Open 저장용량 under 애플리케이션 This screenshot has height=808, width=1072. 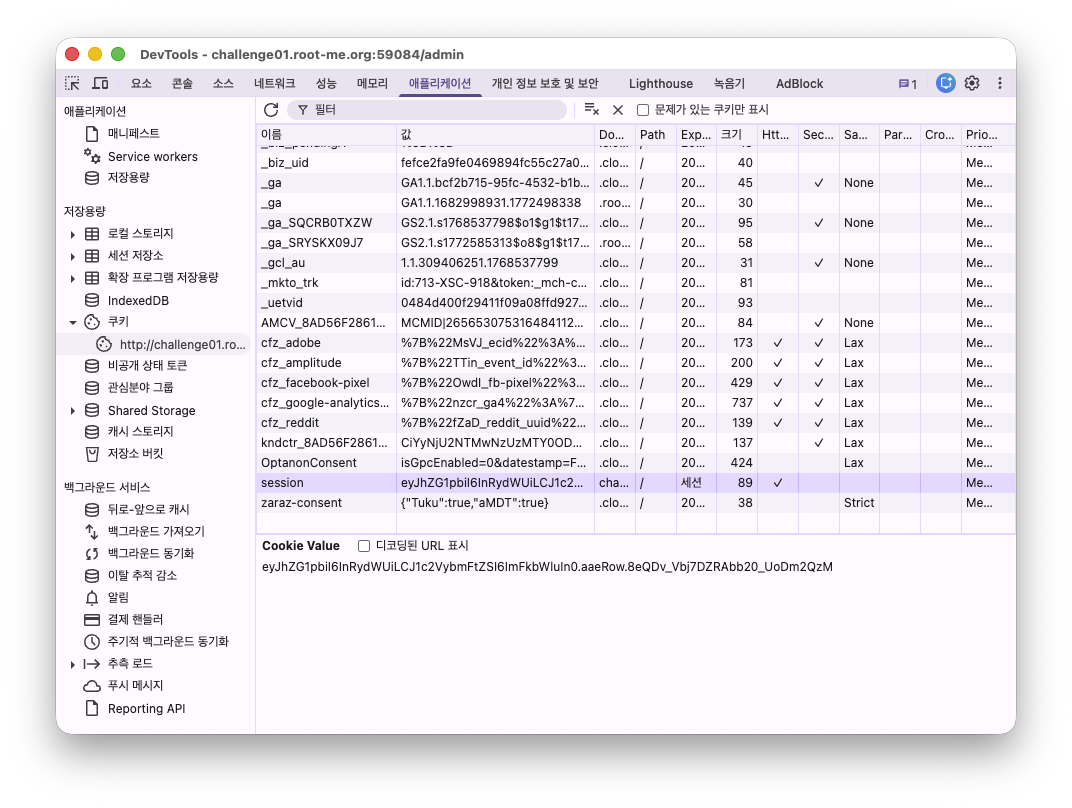[x=128, y=178]
